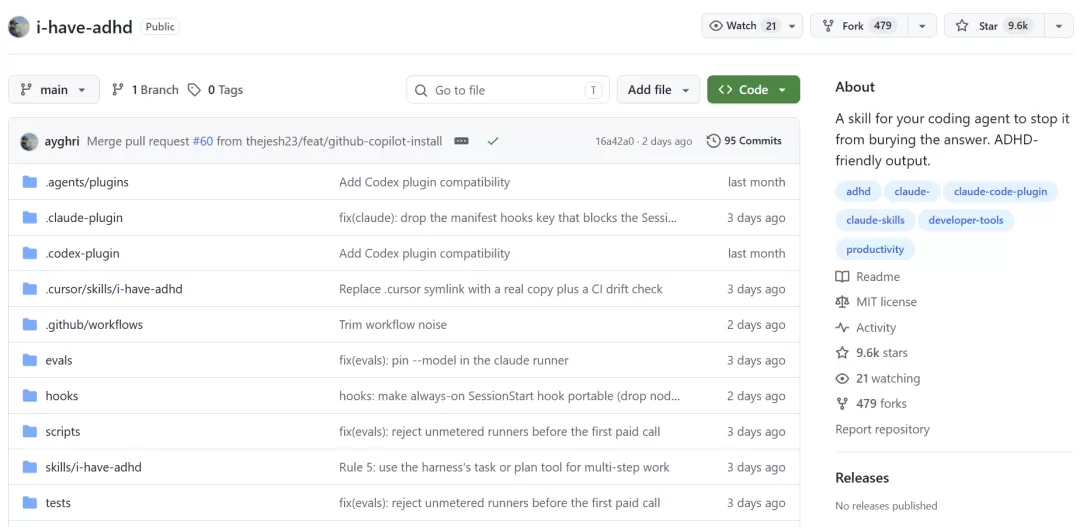1080x527 pixels.
Task: Open the dropdown arrow next to Fork
Action: 922,26
